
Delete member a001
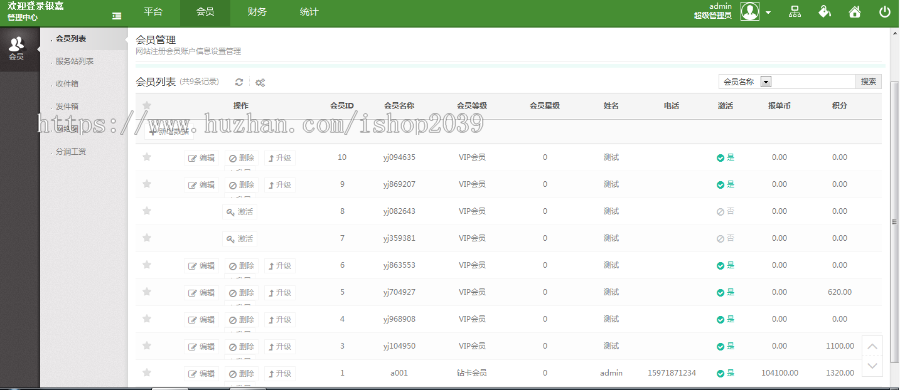[241, 374]
